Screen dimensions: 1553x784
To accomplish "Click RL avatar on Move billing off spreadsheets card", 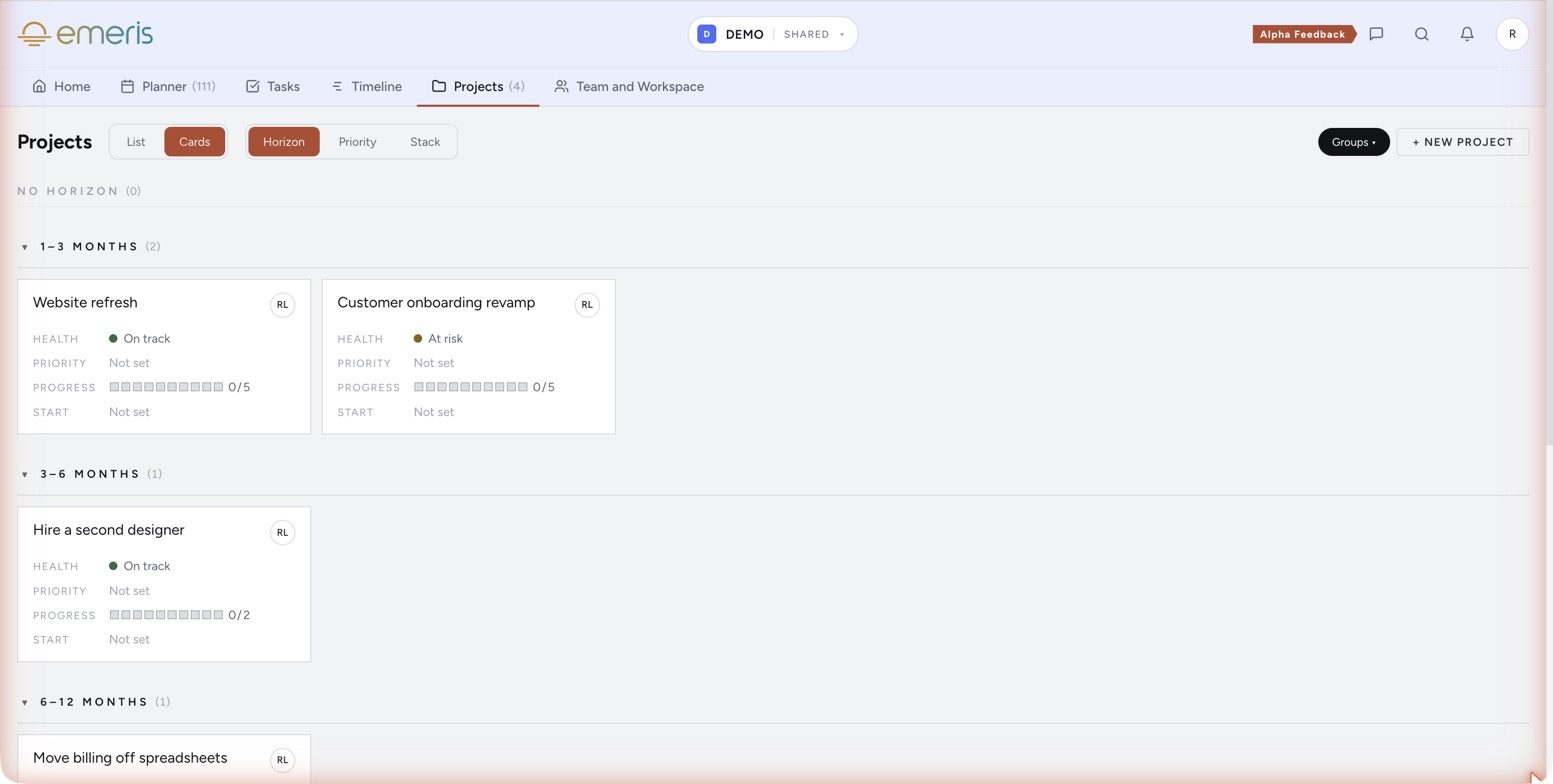I will coord(282,760).
